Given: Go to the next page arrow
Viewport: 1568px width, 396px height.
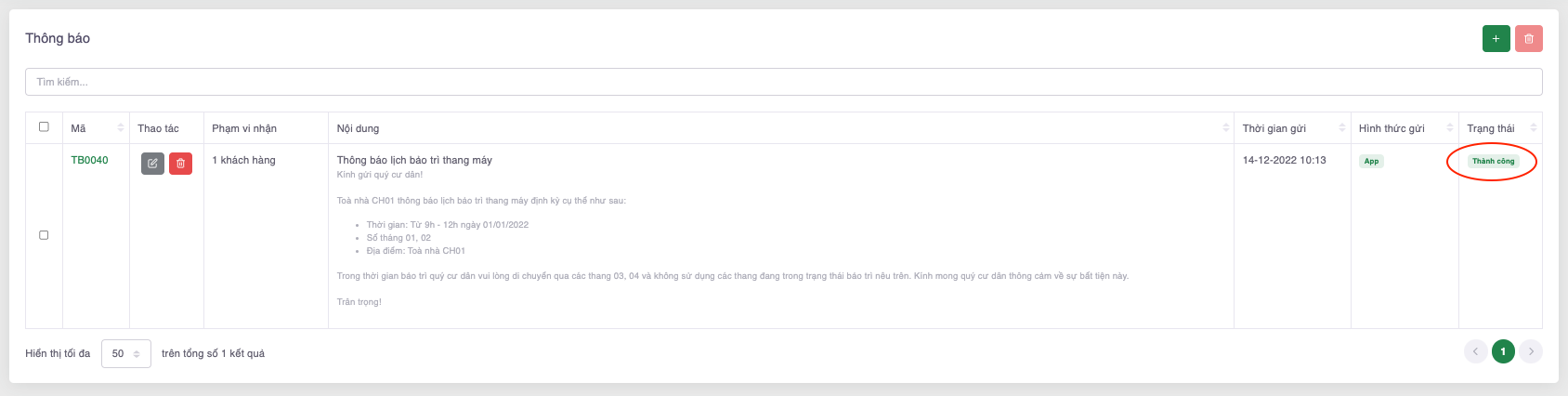Looking at the screenshot, I should click(x=1531, y=351).
